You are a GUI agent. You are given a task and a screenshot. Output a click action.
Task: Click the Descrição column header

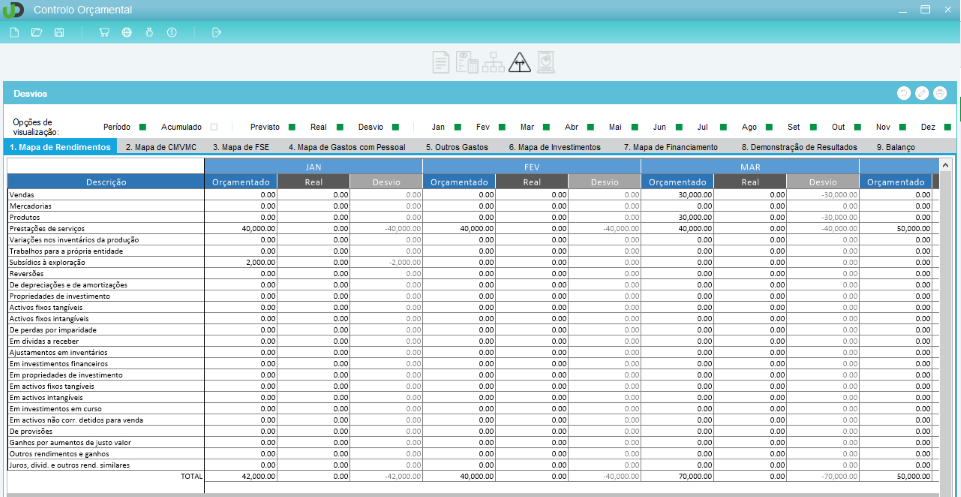pyautogui.click(x=106, y=181)
